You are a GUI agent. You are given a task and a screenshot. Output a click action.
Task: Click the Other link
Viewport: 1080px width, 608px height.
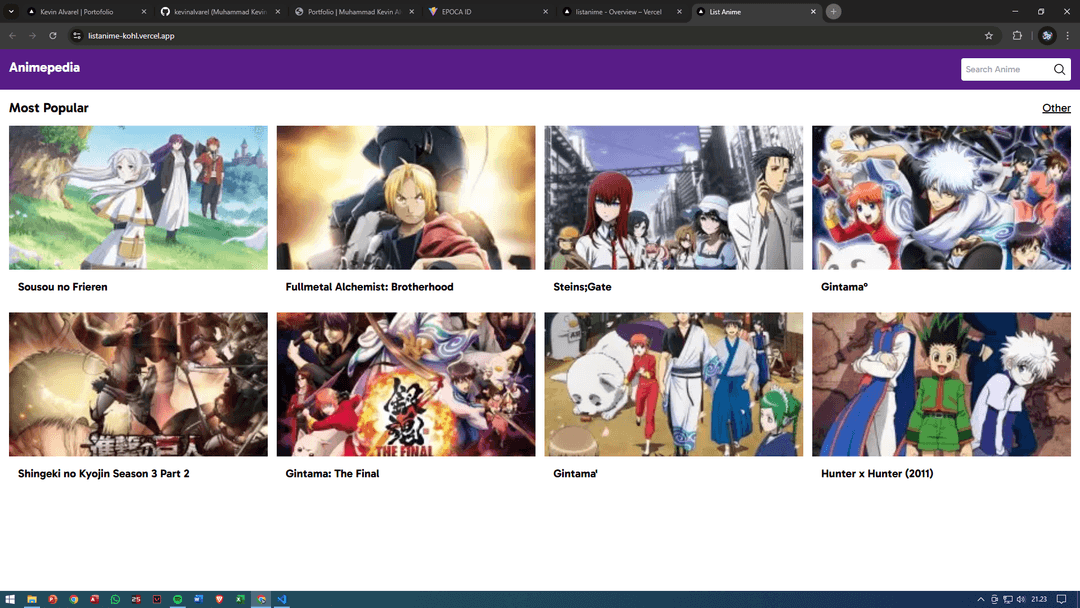click(1056, 108)
